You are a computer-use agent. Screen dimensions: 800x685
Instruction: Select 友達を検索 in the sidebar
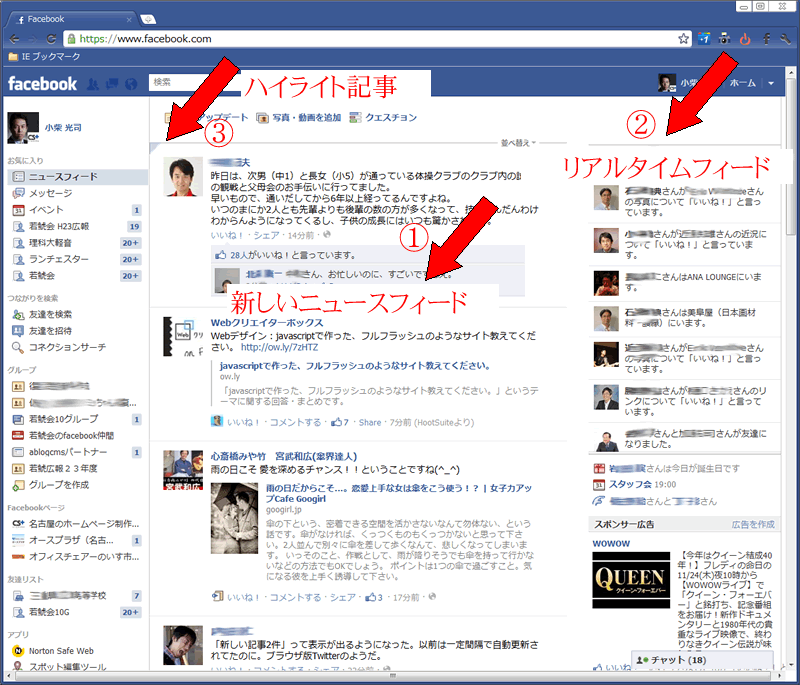(50, 315)
